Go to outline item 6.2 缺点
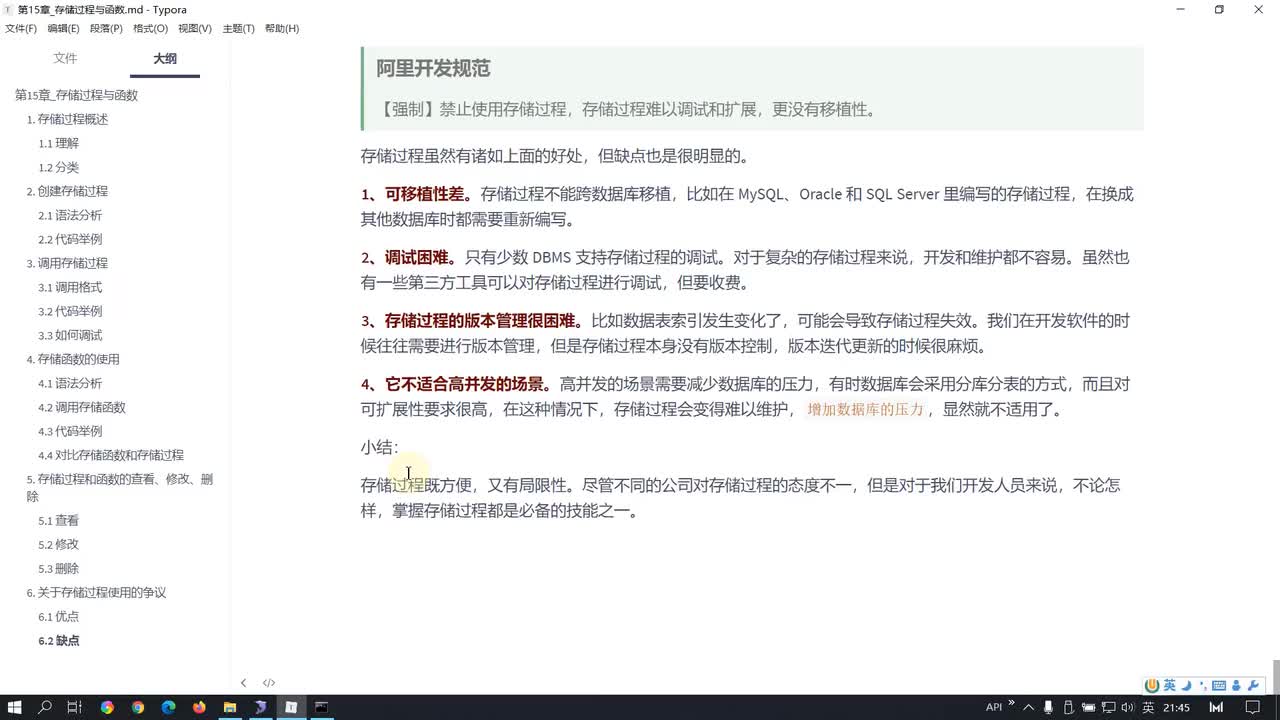 point(58,640)
